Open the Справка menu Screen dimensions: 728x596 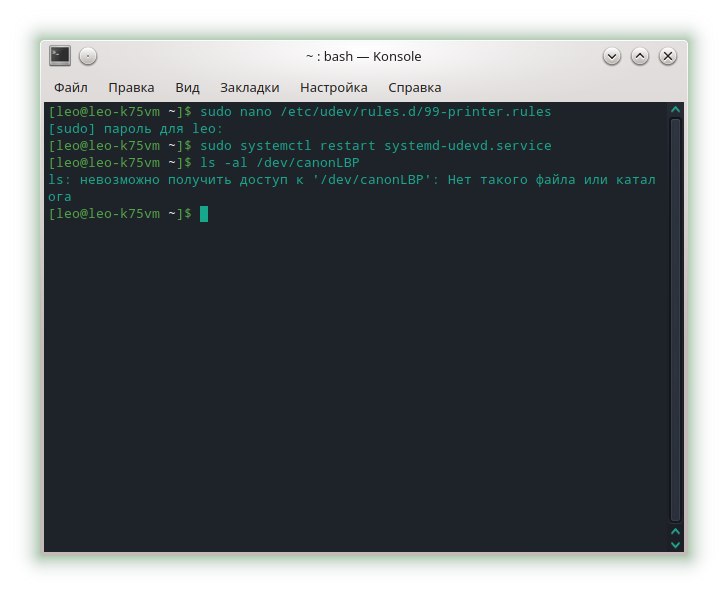coord(414,87)
